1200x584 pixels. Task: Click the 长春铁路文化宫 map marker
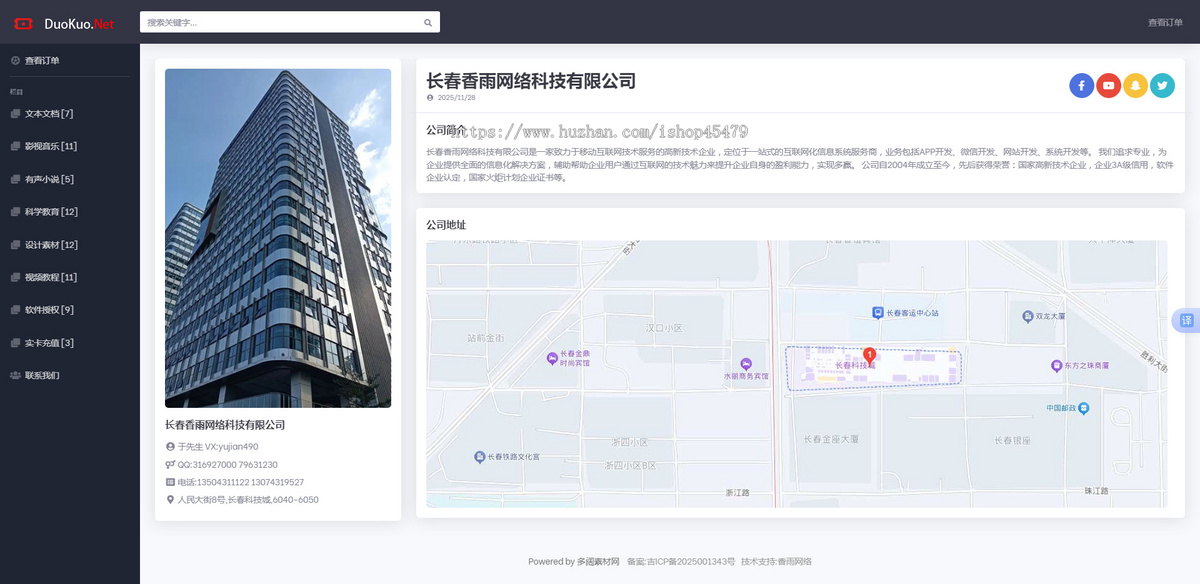480,457
